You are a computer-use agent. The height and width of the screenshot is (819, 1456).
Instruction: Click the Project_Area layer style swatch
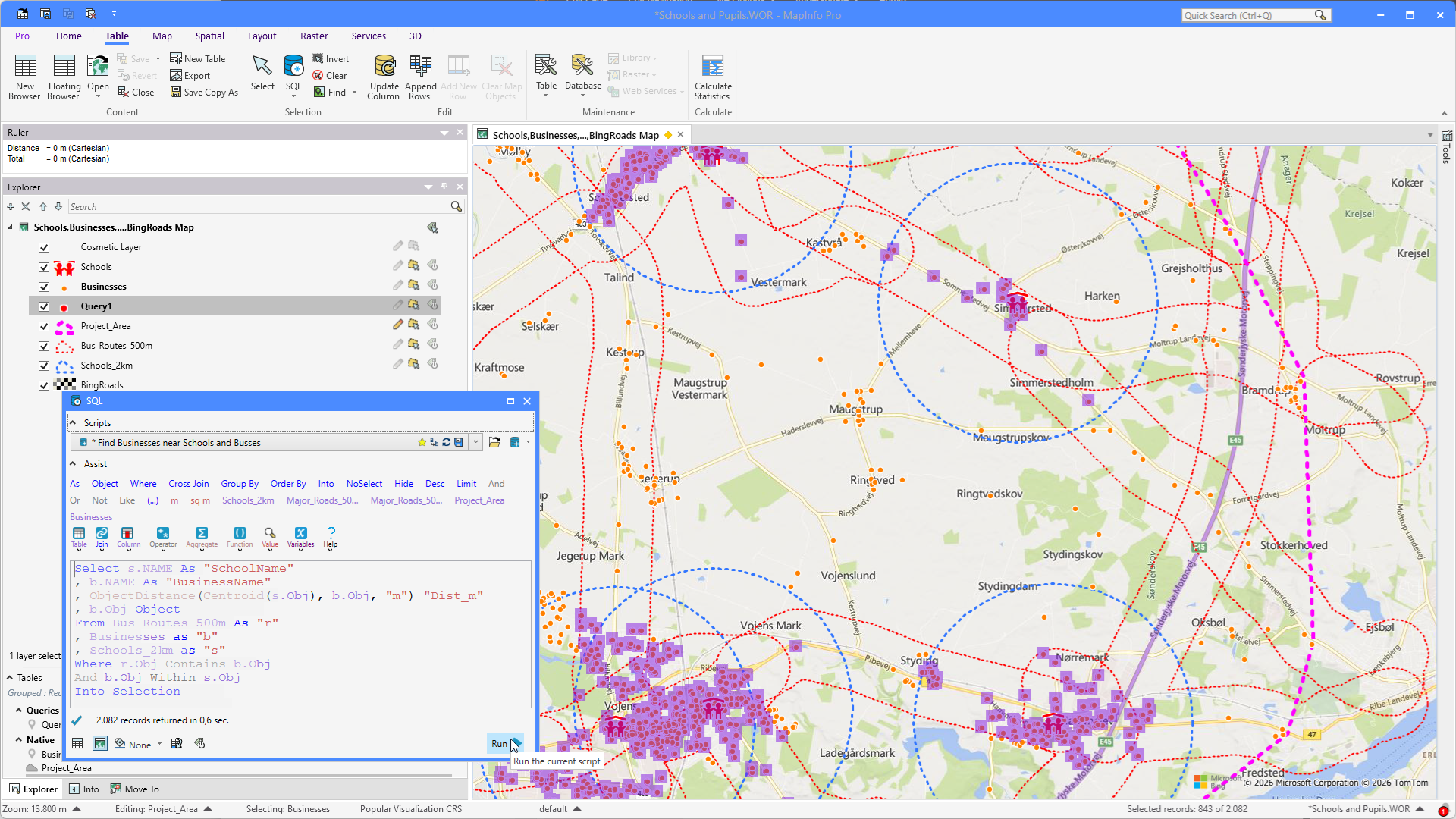[64, 326]
